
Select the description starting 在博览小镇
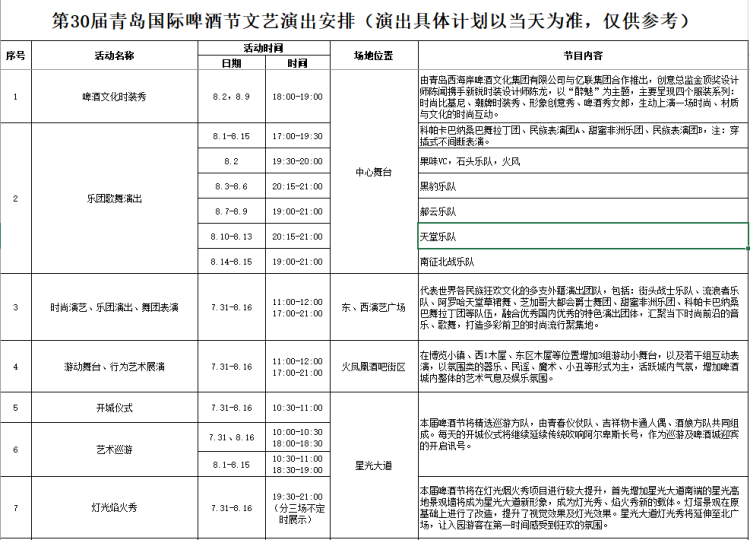[x=584, y=366]
